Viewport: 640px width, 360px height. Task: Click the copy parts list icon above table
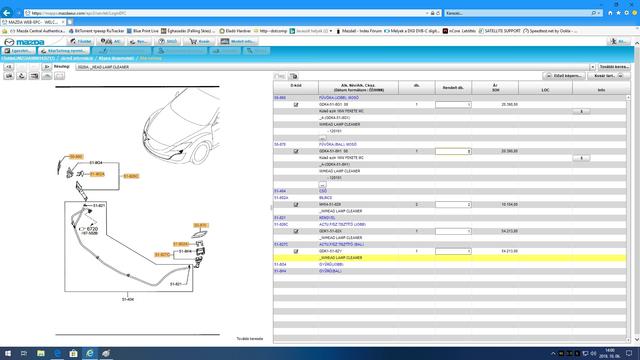[293, 76]
